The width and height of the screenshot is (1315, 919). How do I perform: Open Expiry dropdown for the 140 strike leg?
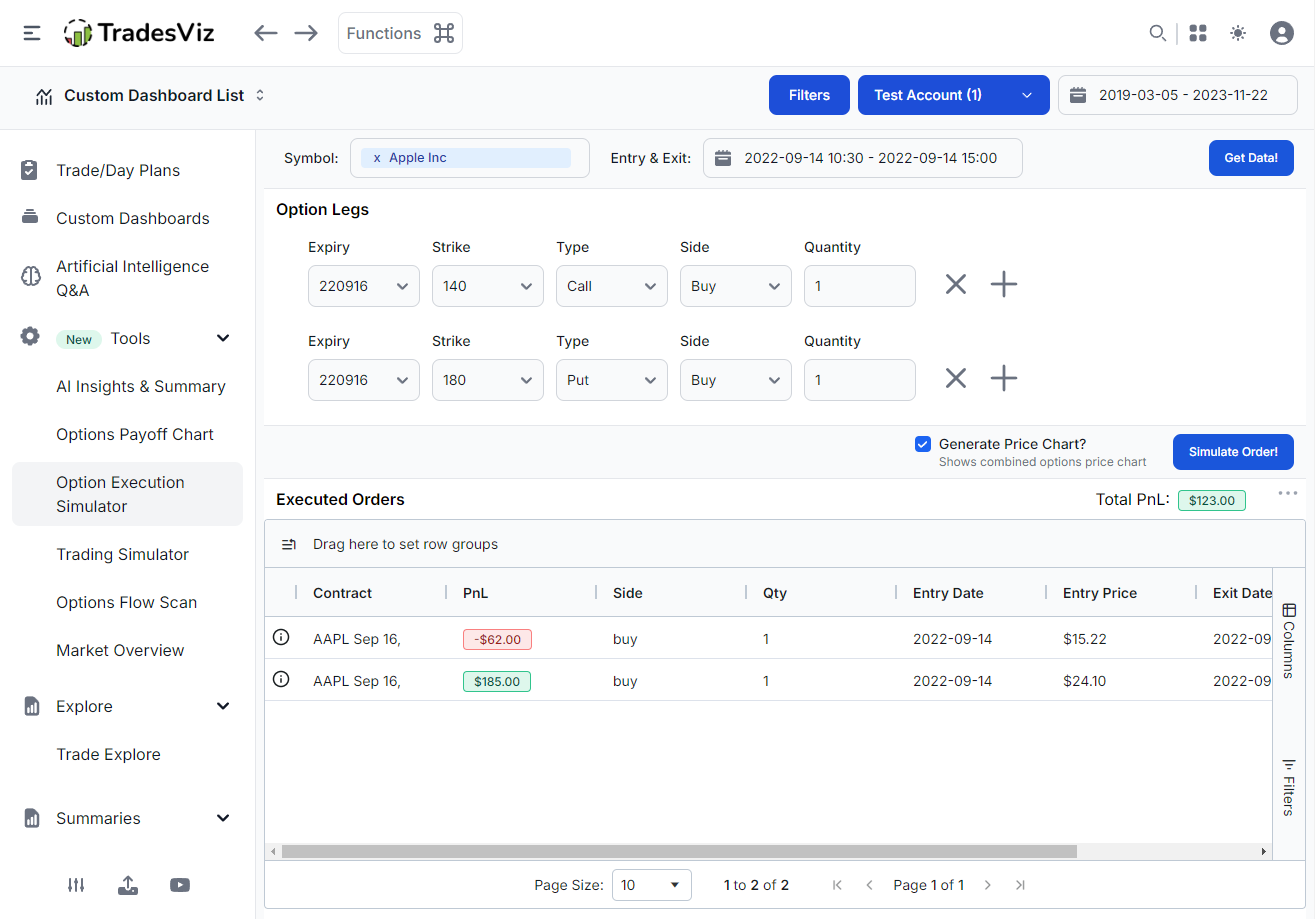click(364, 286)
